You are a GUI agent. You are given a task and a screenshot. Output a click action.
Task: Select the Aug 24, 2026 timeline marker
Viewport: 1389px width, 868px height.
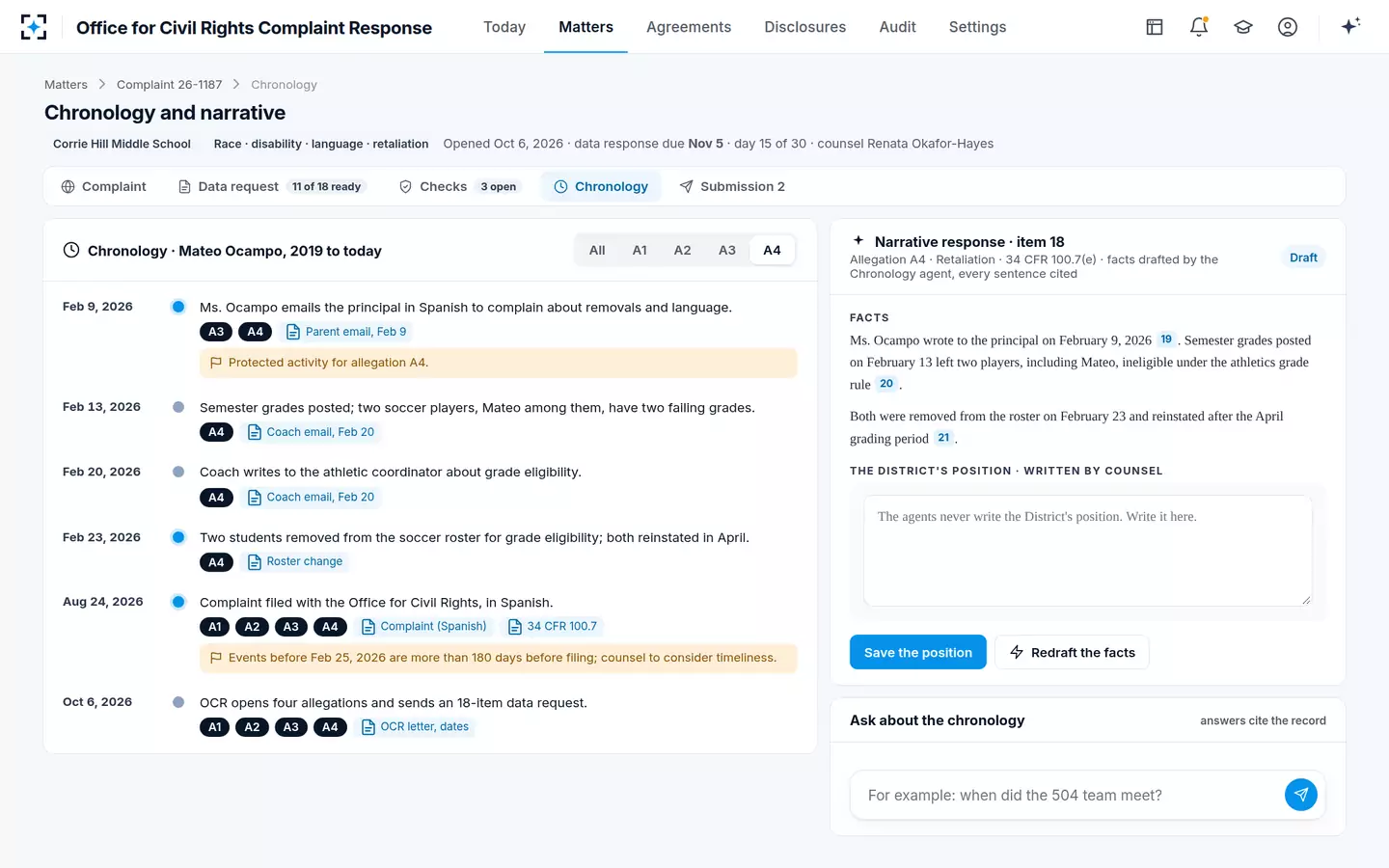coord(178,602)
